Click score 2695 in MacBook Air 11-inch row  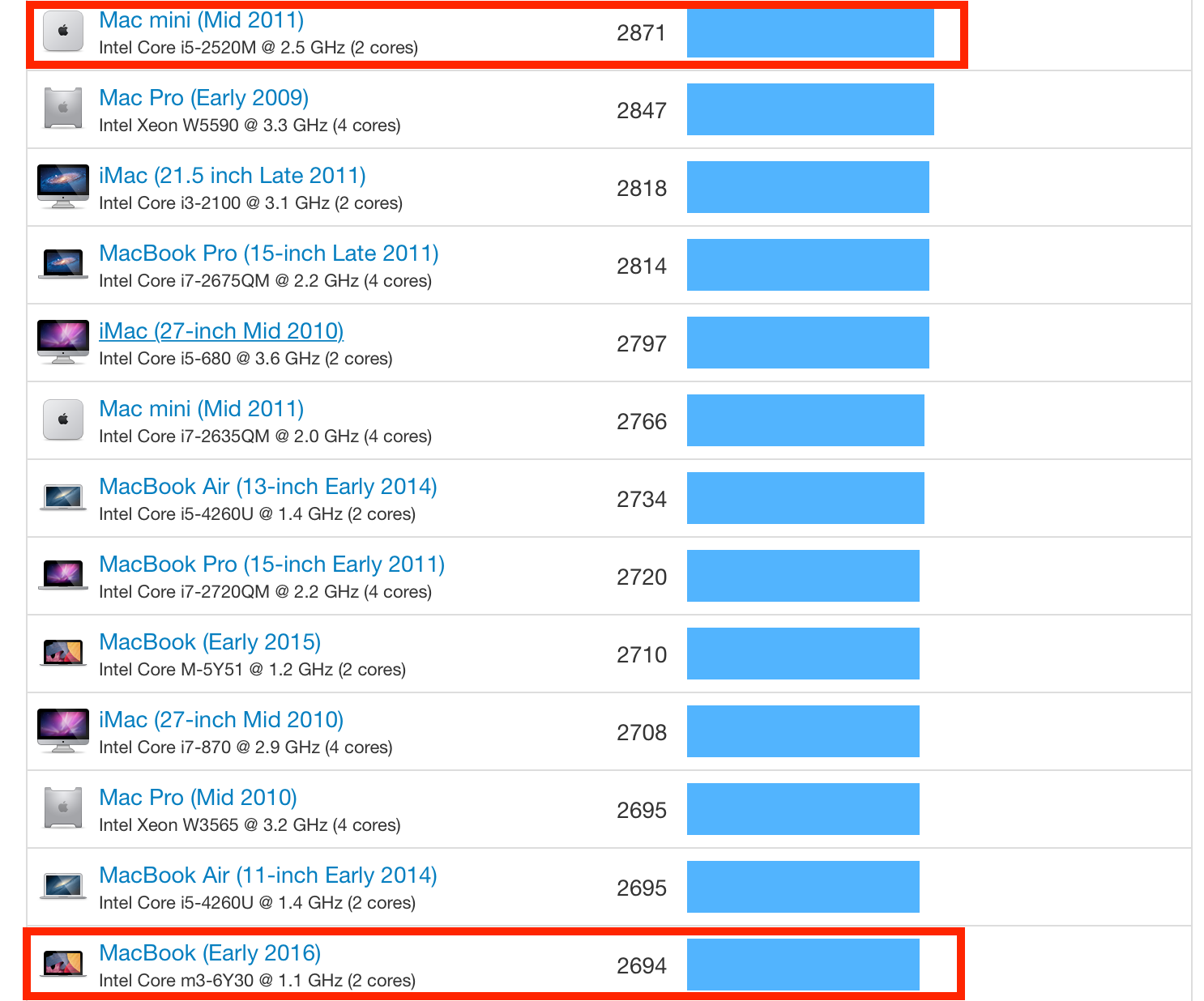[x=642, y=888]
